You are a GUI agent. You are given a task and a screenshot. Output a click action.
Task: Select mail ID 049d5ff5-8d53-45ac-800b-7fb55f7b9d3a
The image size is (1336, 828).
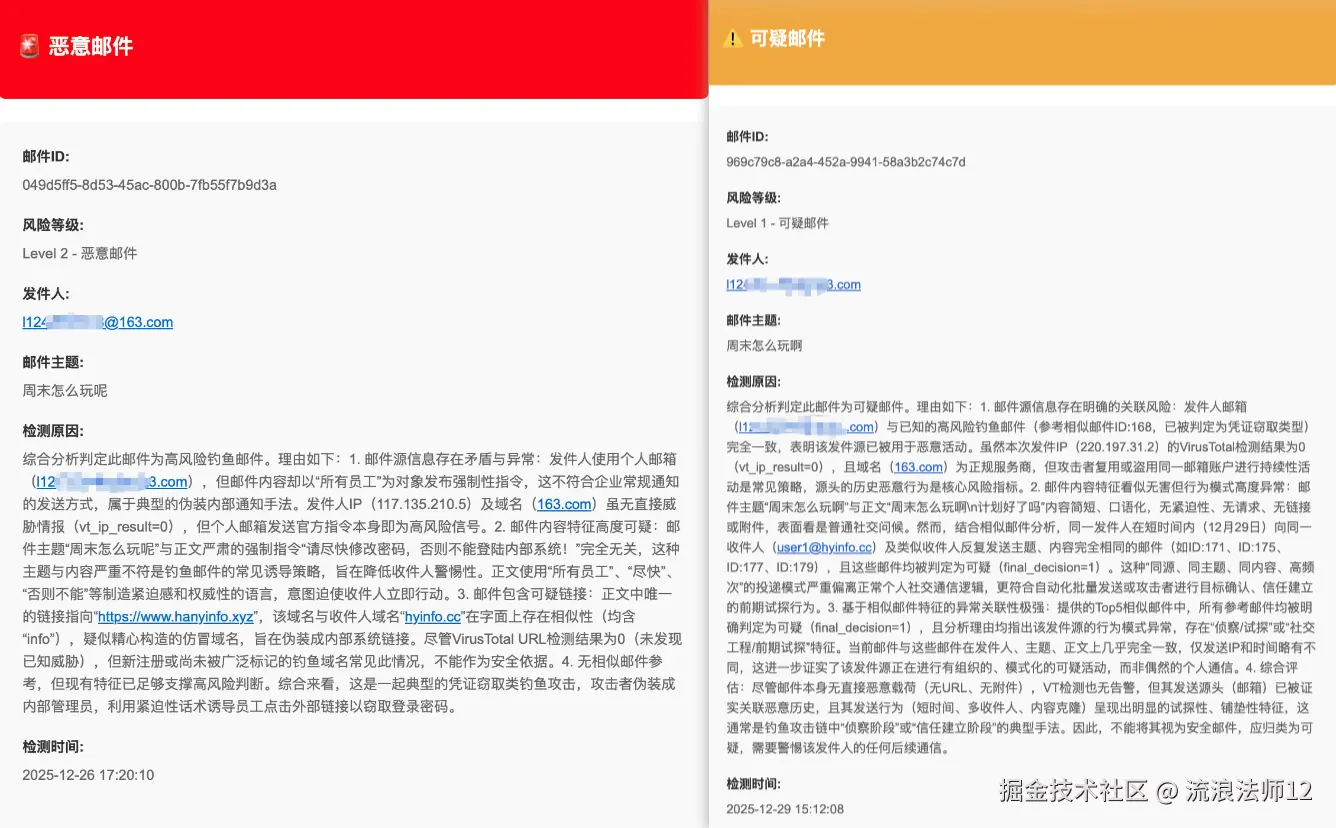[x=150, y=185]
